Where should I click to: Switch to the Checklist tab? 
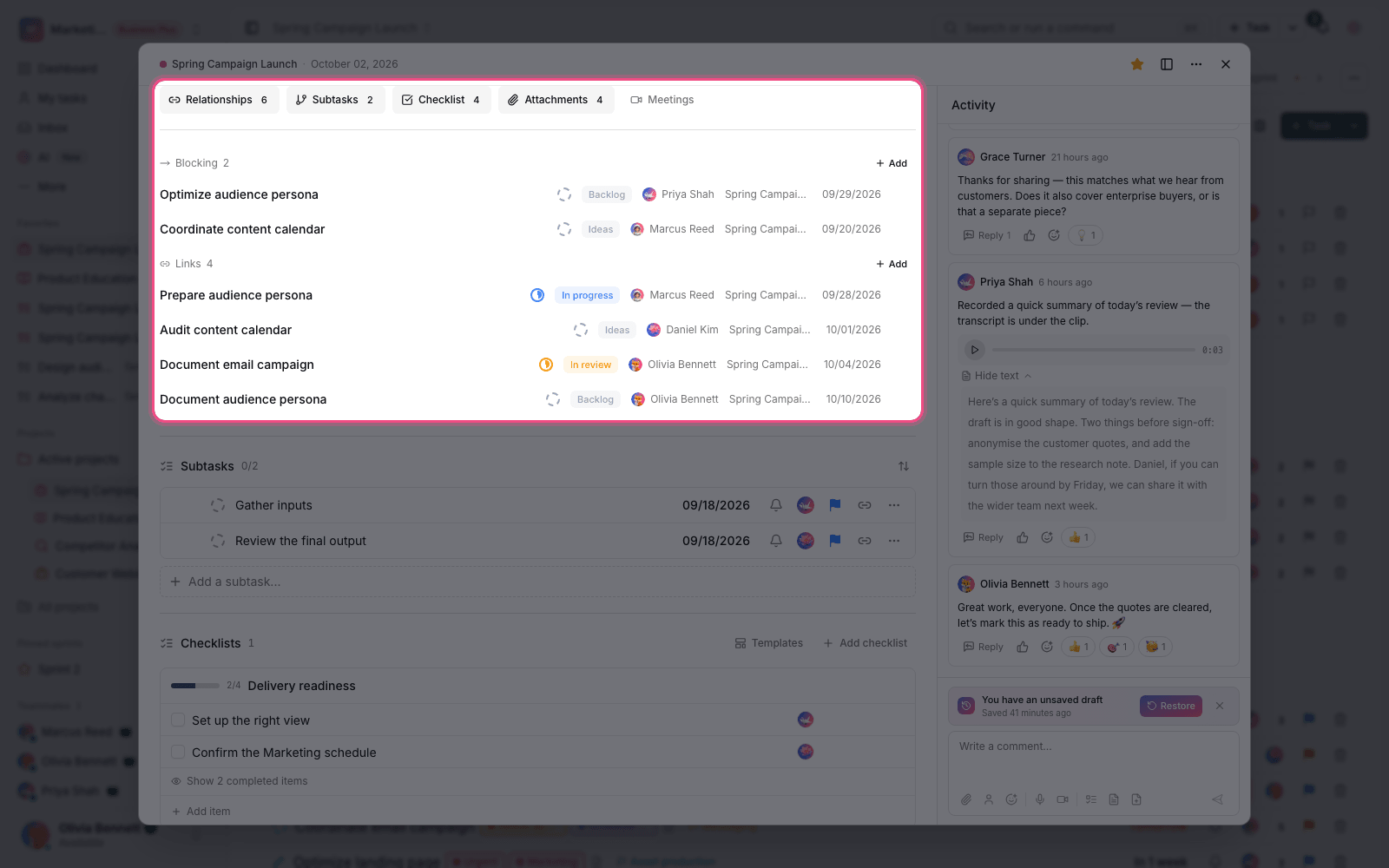(x=442, y=100)
